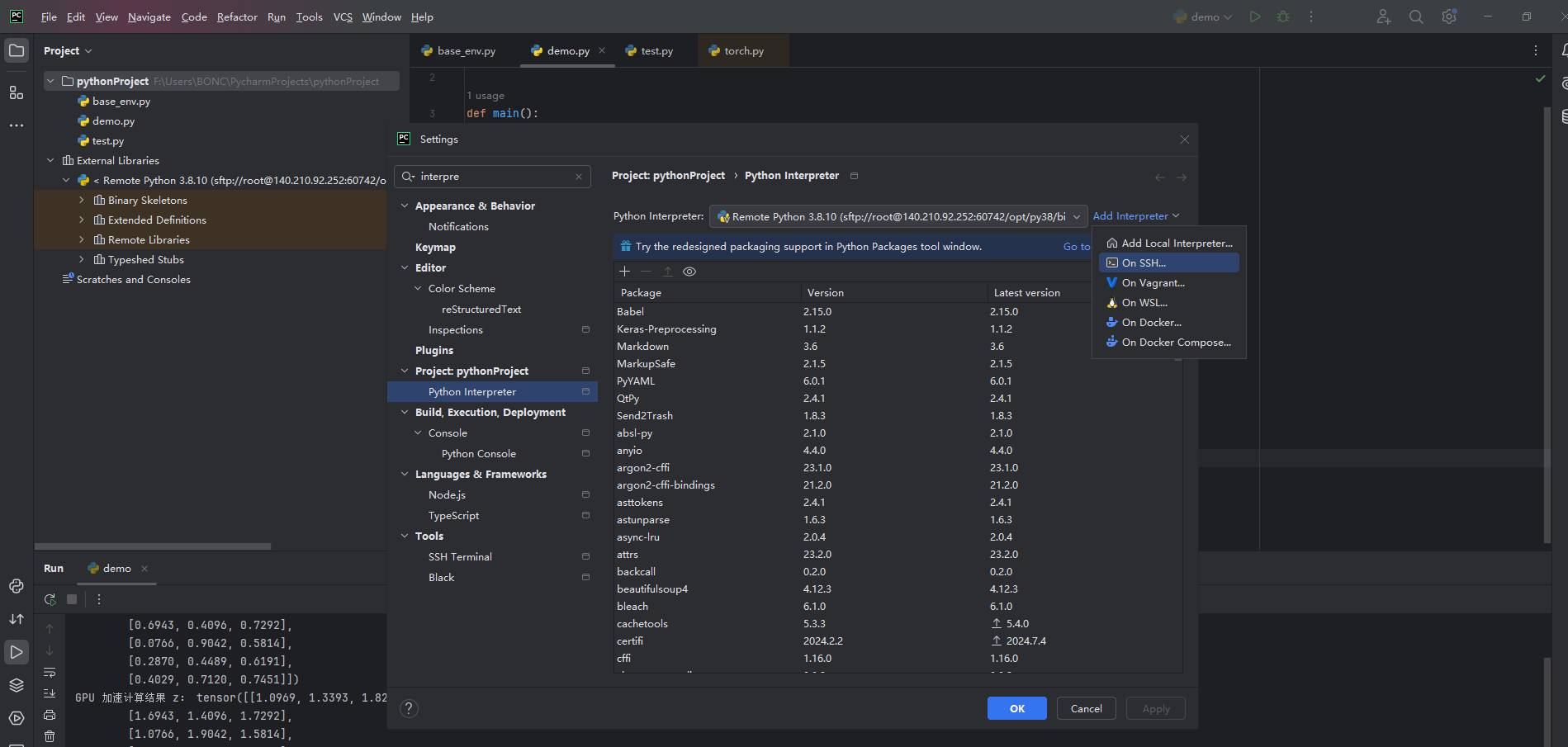The height and width of the screenshot is (747, 1568).
Task: Open more tool windows ellipsis in left sidebar
Action: tap(17, 125)
